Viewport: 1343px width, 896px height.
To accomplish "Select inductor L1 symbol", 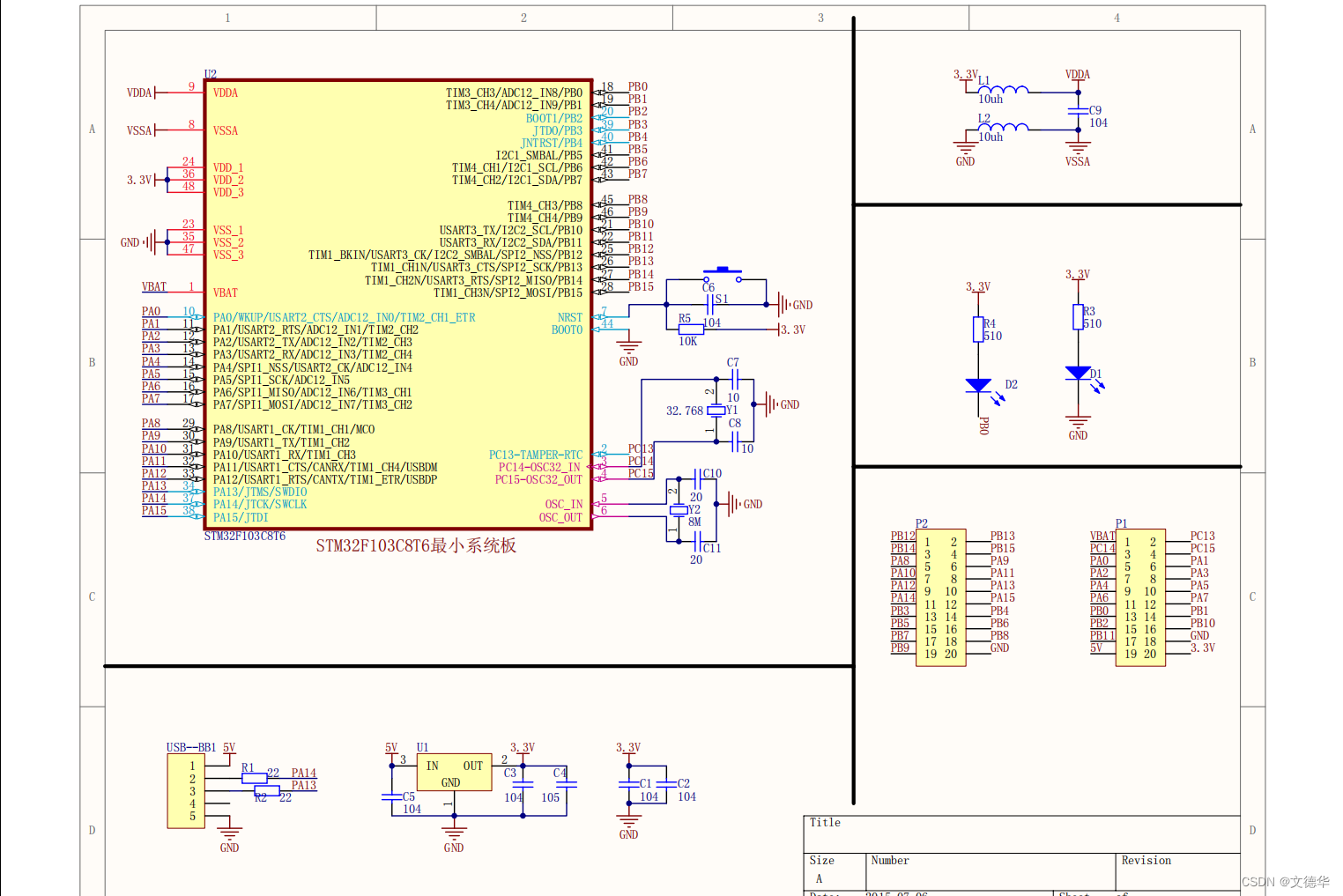I will (x=1003, y=89).
